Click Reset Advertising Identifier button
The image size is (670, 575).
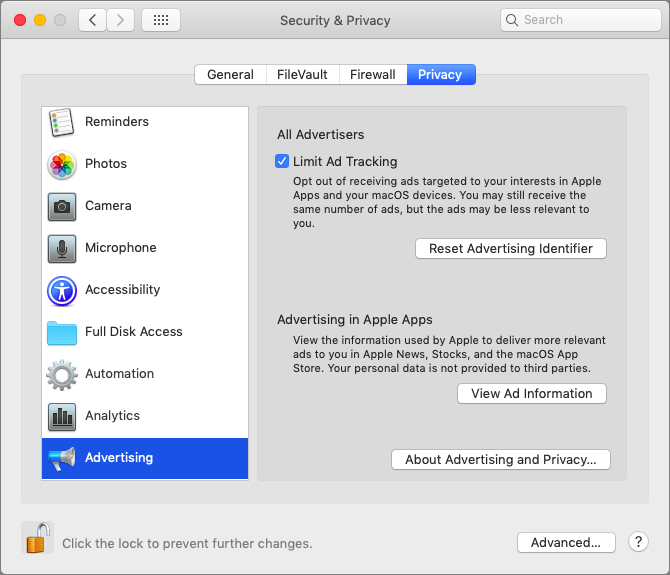click(511, 249)
